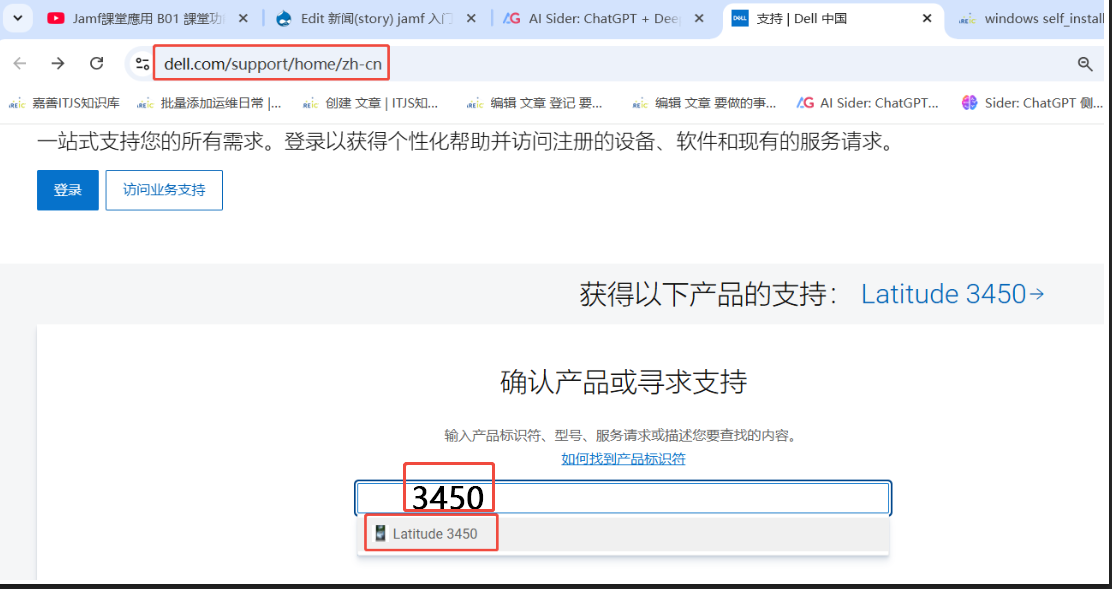Open the 批量添加运维日常 bookmark
Viewport: 1112px width, 589px height.
[x=209, y=103]
